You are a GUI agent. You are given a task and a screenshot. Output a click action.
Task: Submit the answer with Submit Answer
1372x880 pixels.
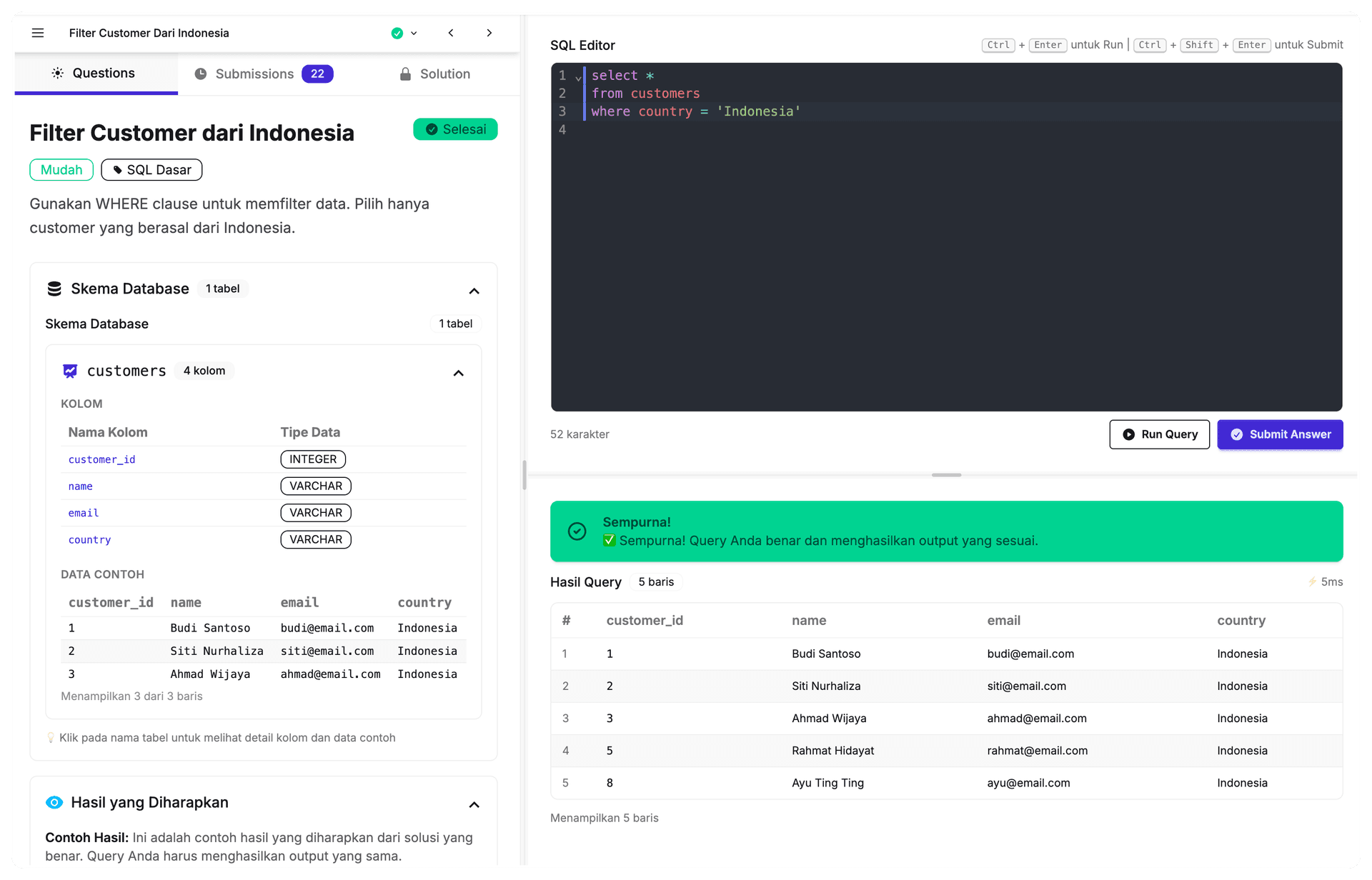point(1280,434)
